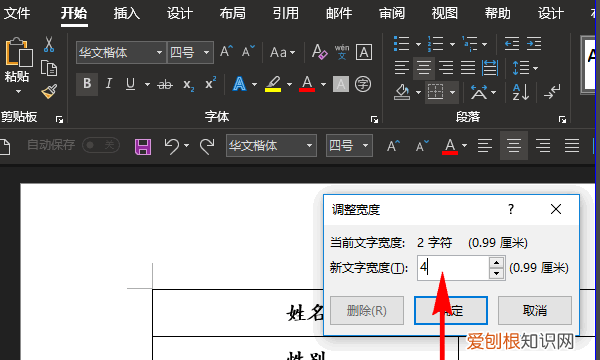This screenshot has width=600, height=360.
Task: Apply multilevel list
Action: coord(469,44)
